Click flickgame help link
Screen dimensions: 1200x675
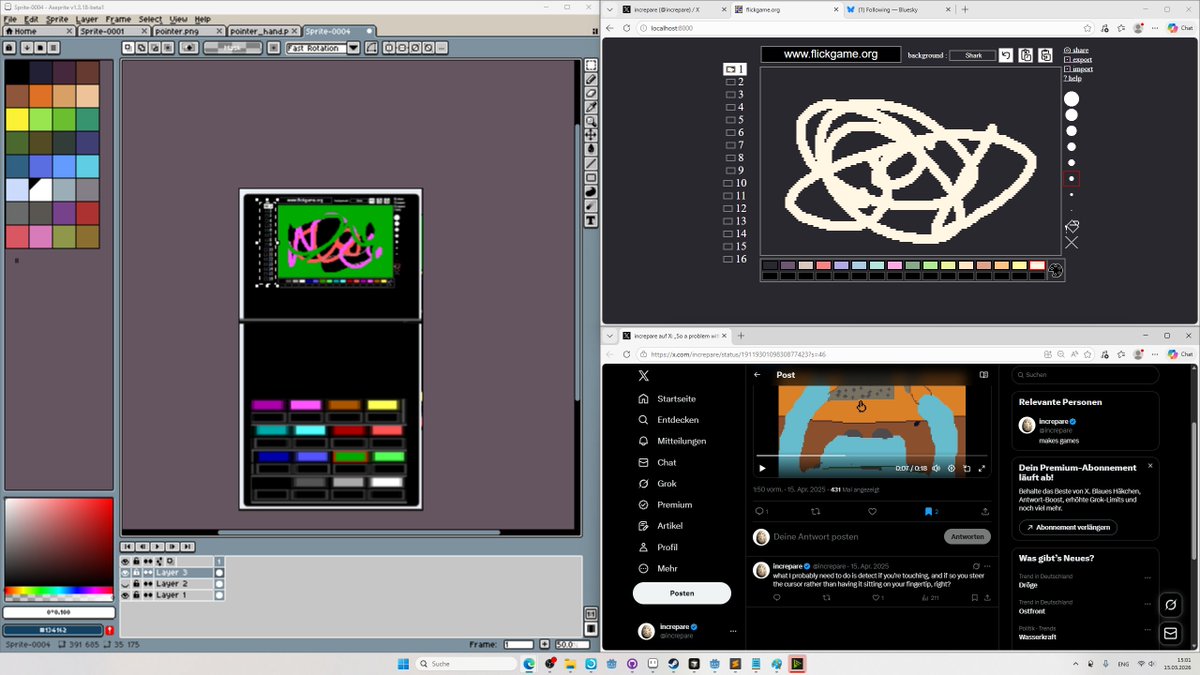point(1074,78)
